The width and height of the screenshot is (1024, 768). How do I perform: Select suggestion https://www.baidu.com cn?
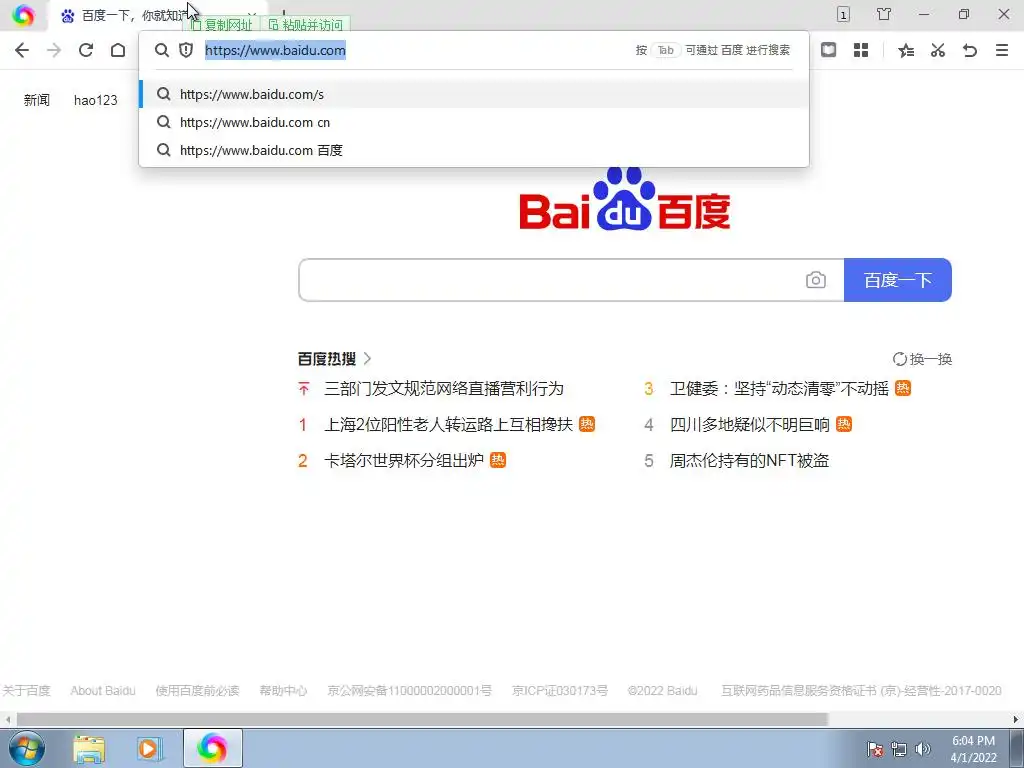click(x=474, y=122)
